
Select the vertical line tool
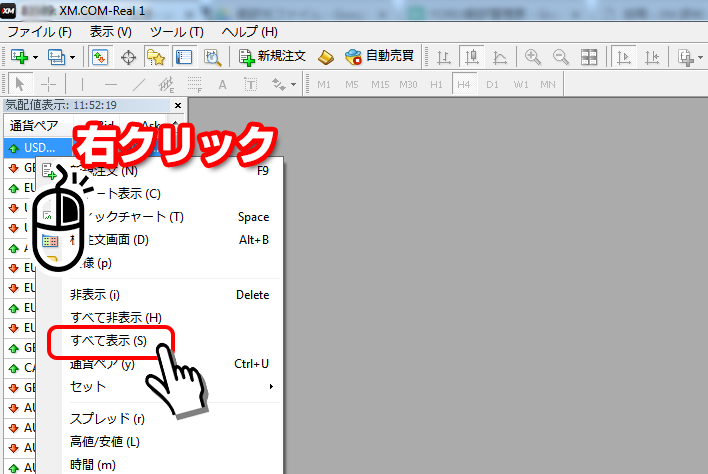[x=82, y=84]
